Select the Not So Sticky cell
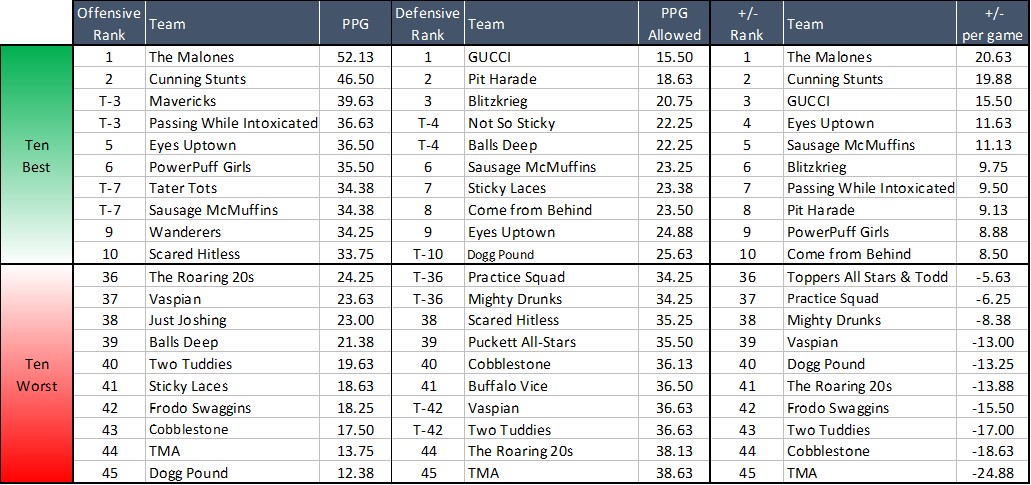Image resolution: width=1031 pixels, height=485 pixels. coord(512,123)
